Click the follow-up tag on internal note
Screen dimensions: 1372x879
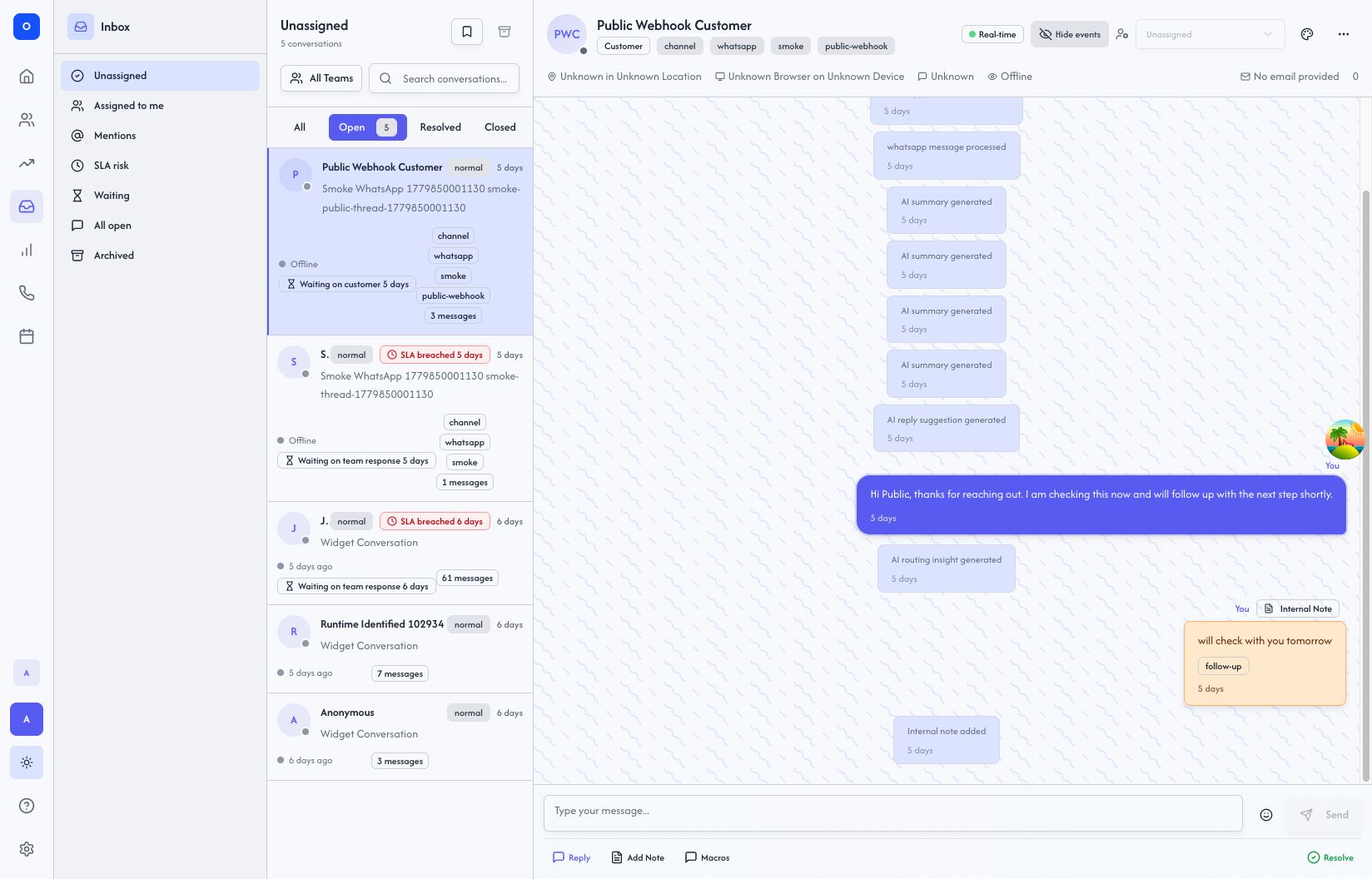tap(1223, 666)
